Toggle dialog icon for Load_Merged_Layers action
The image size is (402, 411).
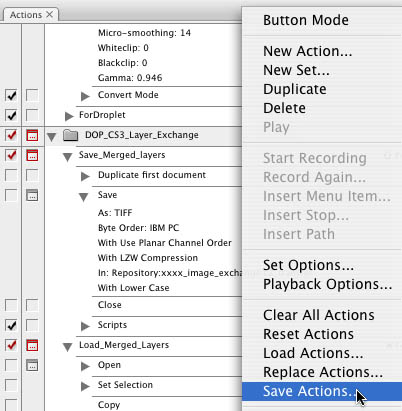pyautogui.click(x=32, y=345)
